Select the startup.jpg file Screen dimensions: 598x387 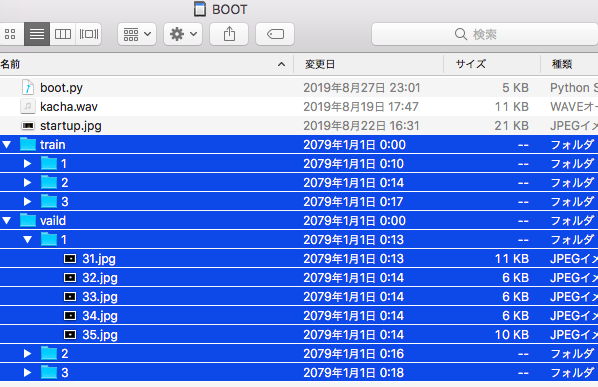[x=299, y=126]
